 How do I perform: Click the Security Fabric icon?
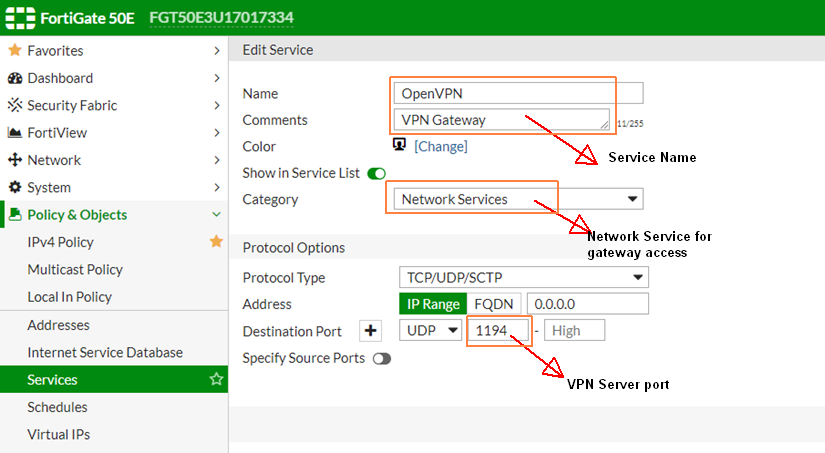15,105
